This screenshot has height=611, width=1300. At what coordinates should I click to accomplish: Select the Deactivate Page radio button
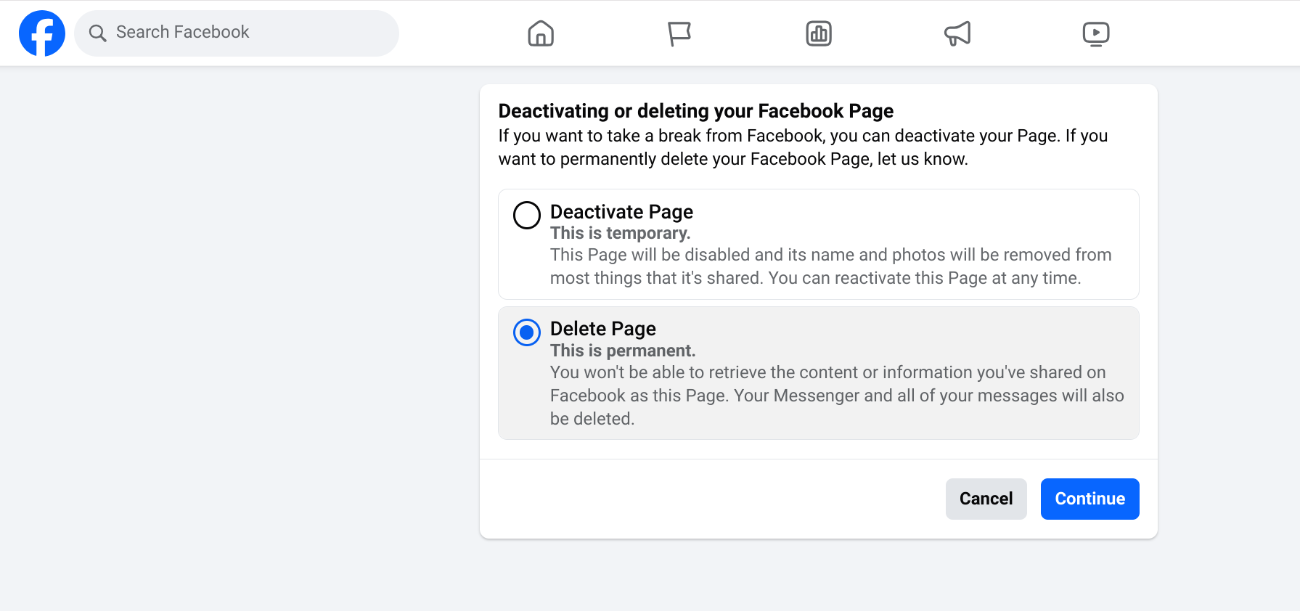click(x=526, y=215)
